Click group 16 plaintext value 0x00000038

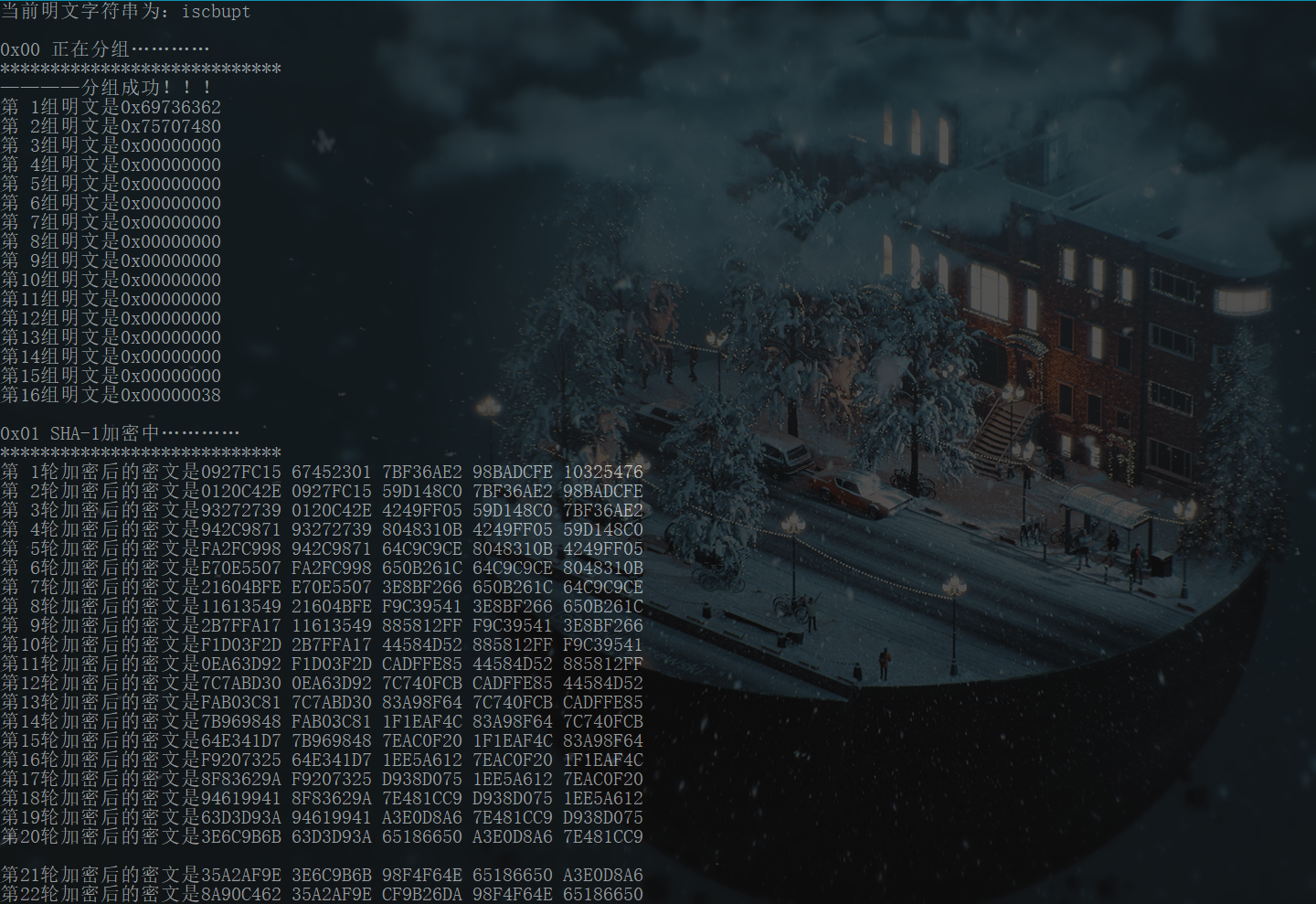pos(169,395)
